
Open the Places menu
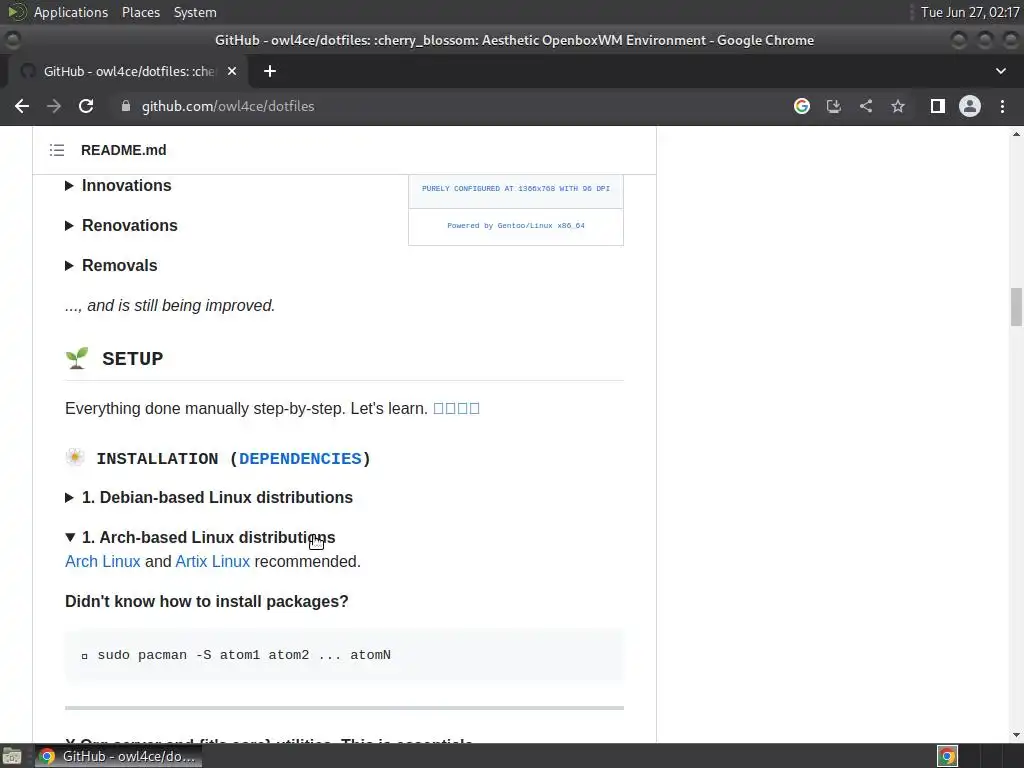coord(140,12)
